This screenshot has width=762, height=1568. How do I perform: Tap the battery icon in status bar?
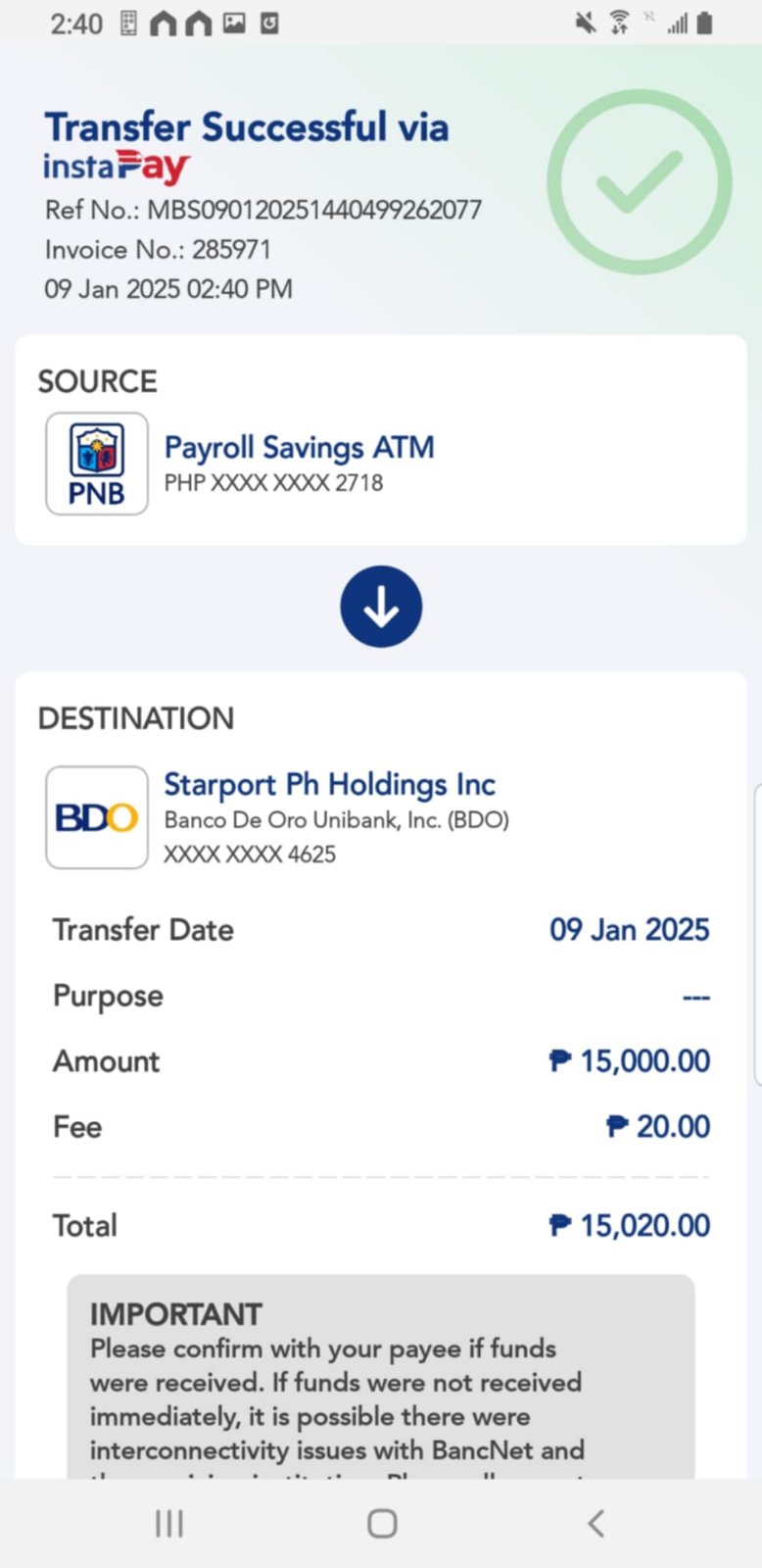pyautogui.click(x=704, y=23)
